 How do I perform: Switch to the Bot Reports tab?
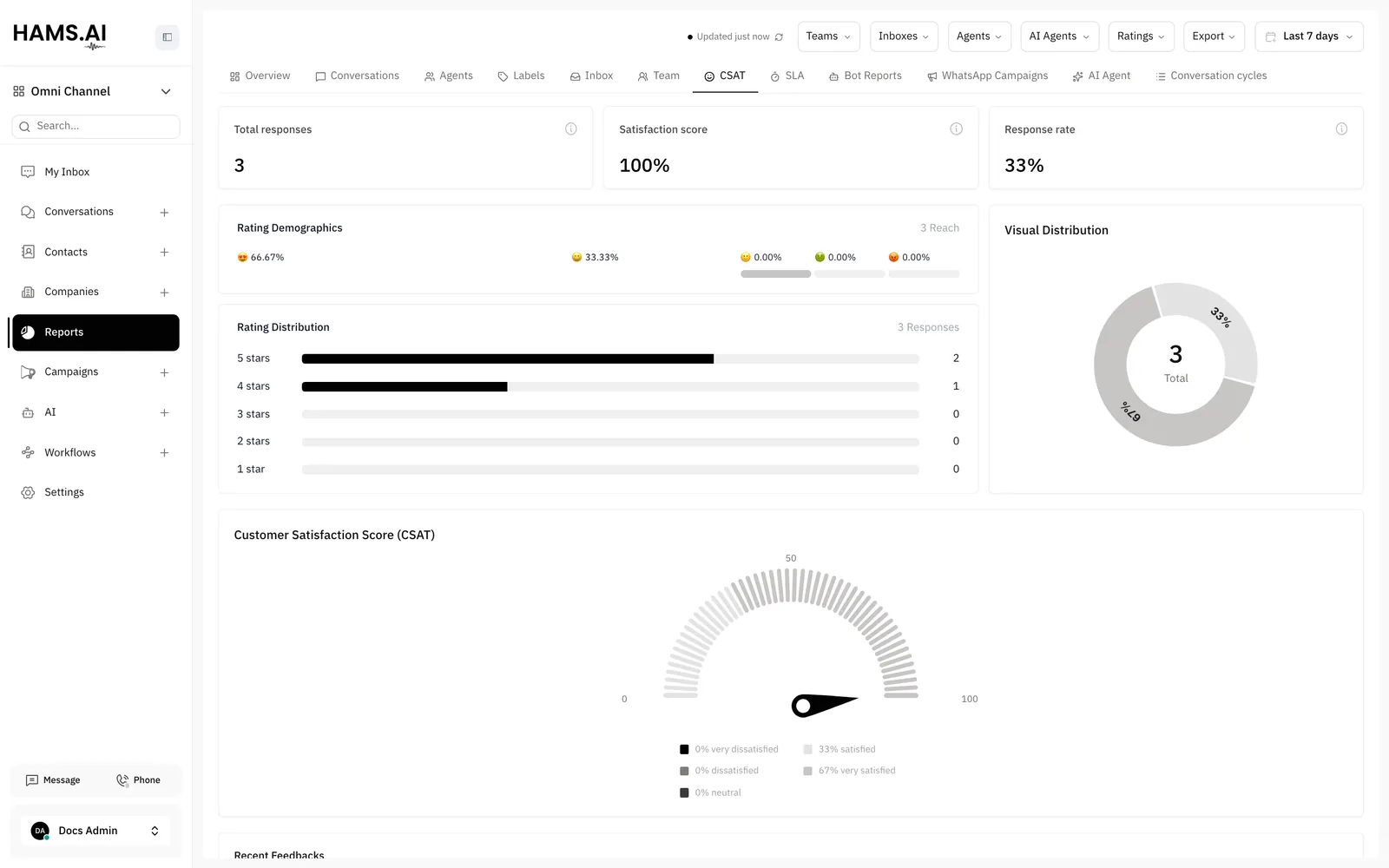coord(866,76)
